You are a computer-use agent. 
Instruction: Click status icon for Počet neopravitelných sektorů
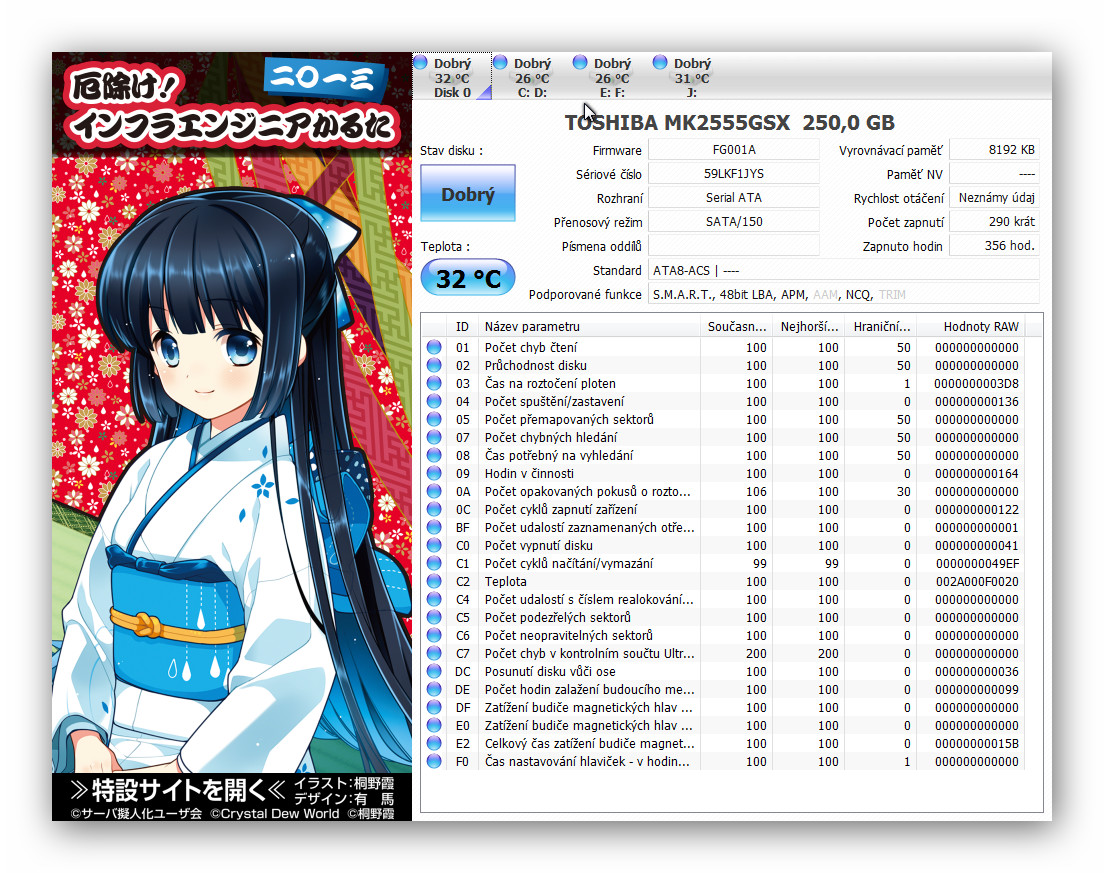(434, 636)
